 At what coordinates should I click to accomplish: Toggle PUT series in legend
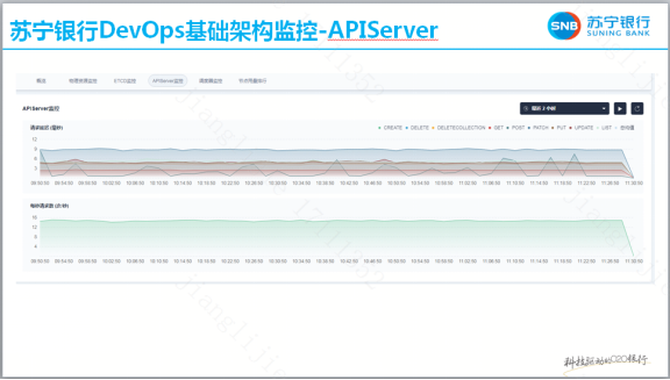558,128
